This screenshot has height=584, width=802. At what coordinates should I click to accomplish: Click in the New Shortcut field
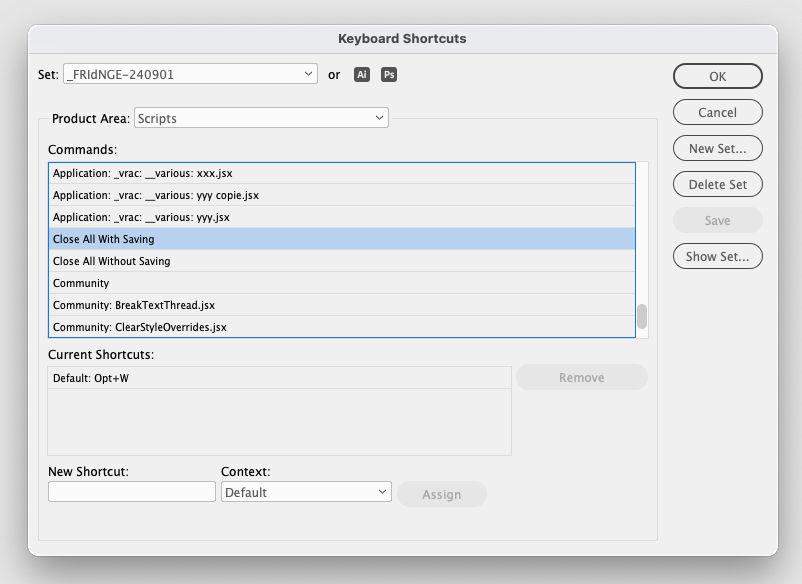[132, 492]
